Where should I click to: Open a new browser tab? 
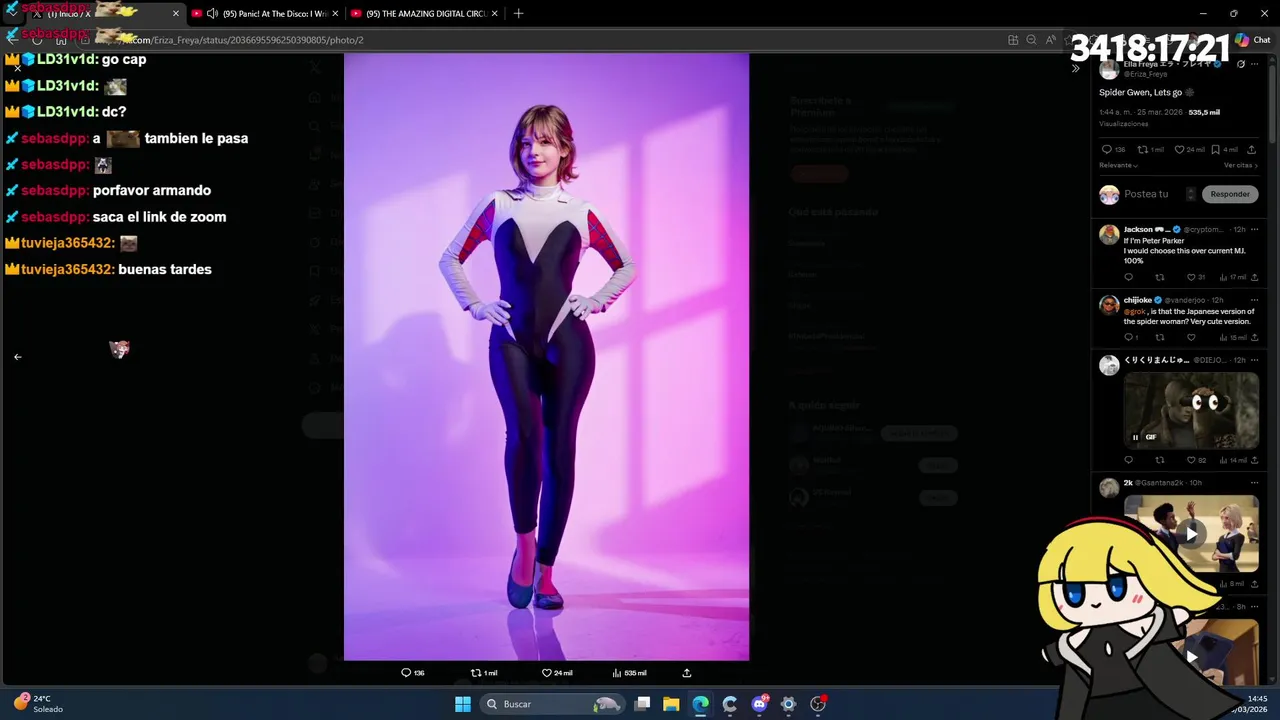tap(518, 13)
